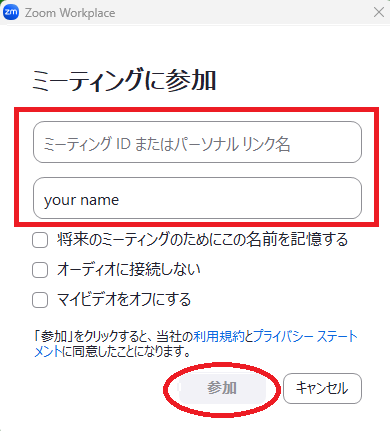Click the に同意したことになります agreement text
This screenshot has width=390, height=431.
click(127, 351)
